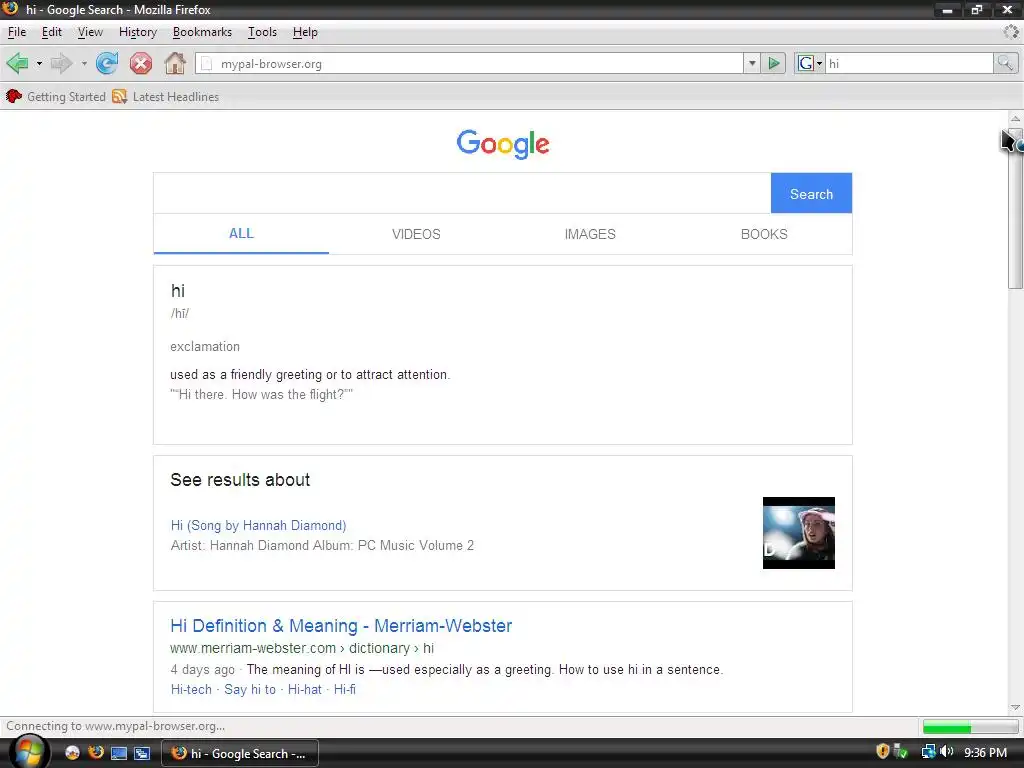Click the toolbar search field containing 'hi'

910,63
